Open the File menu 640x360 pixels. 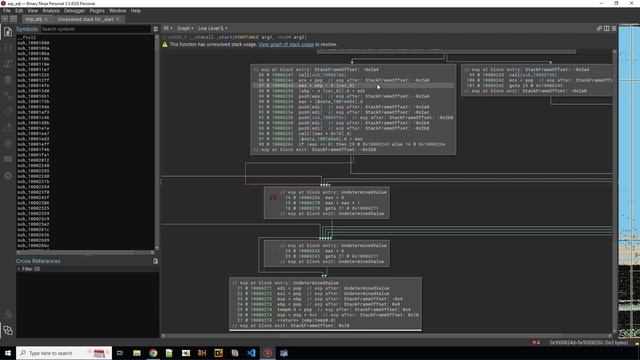click(7, 11)
